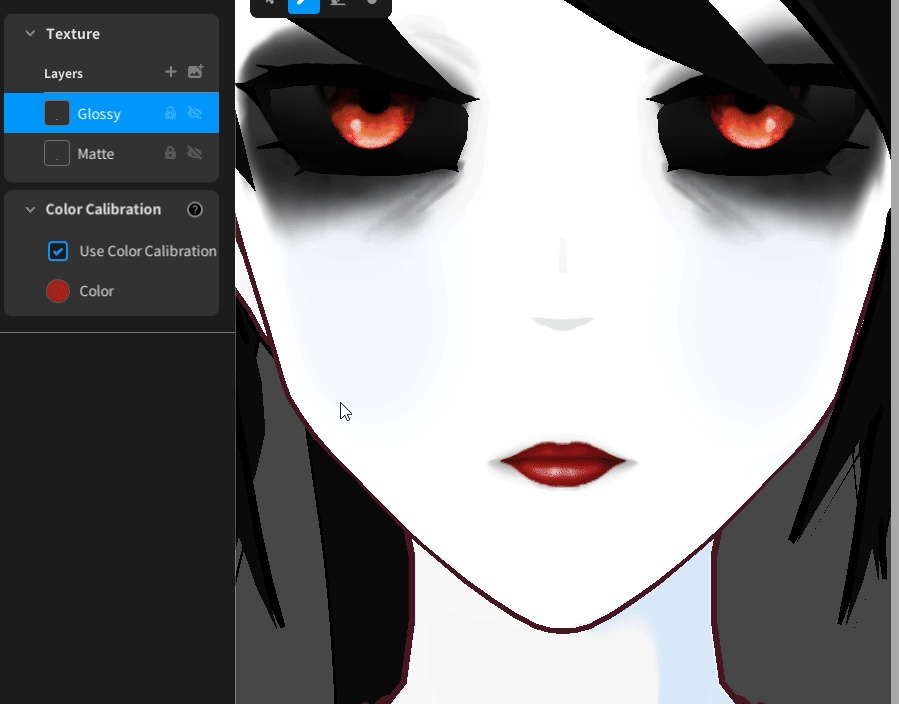The image size is (899, 704).
Task: Unlock the Glossy layer
Action: (x=170, y=112)
